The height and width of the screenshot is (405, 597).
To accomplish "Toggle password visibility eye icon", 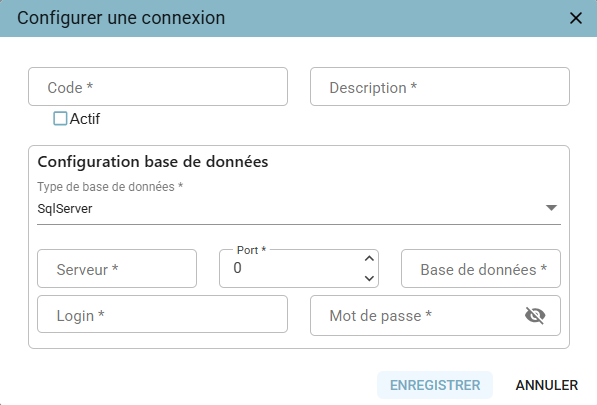I will (x=535, y=316).
